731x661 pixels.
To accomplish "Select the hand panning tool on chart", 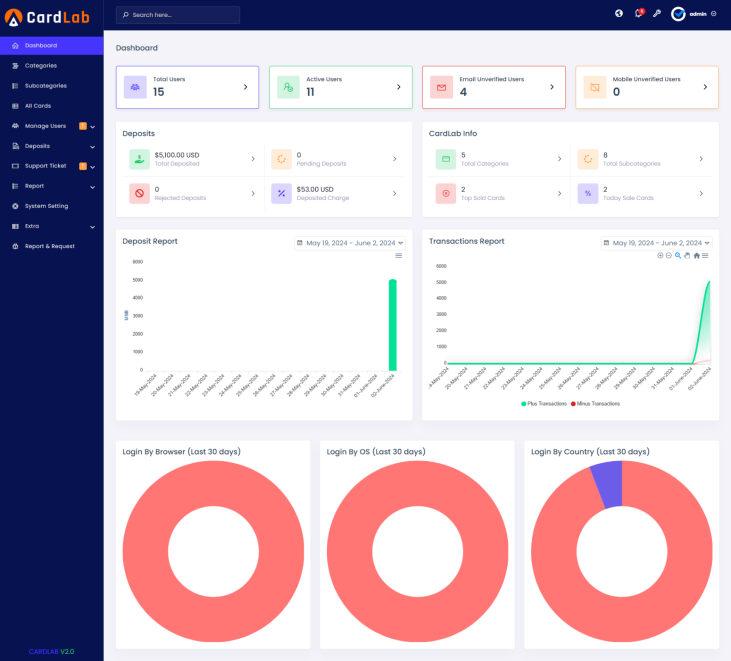I will click(x=687, y=255).
